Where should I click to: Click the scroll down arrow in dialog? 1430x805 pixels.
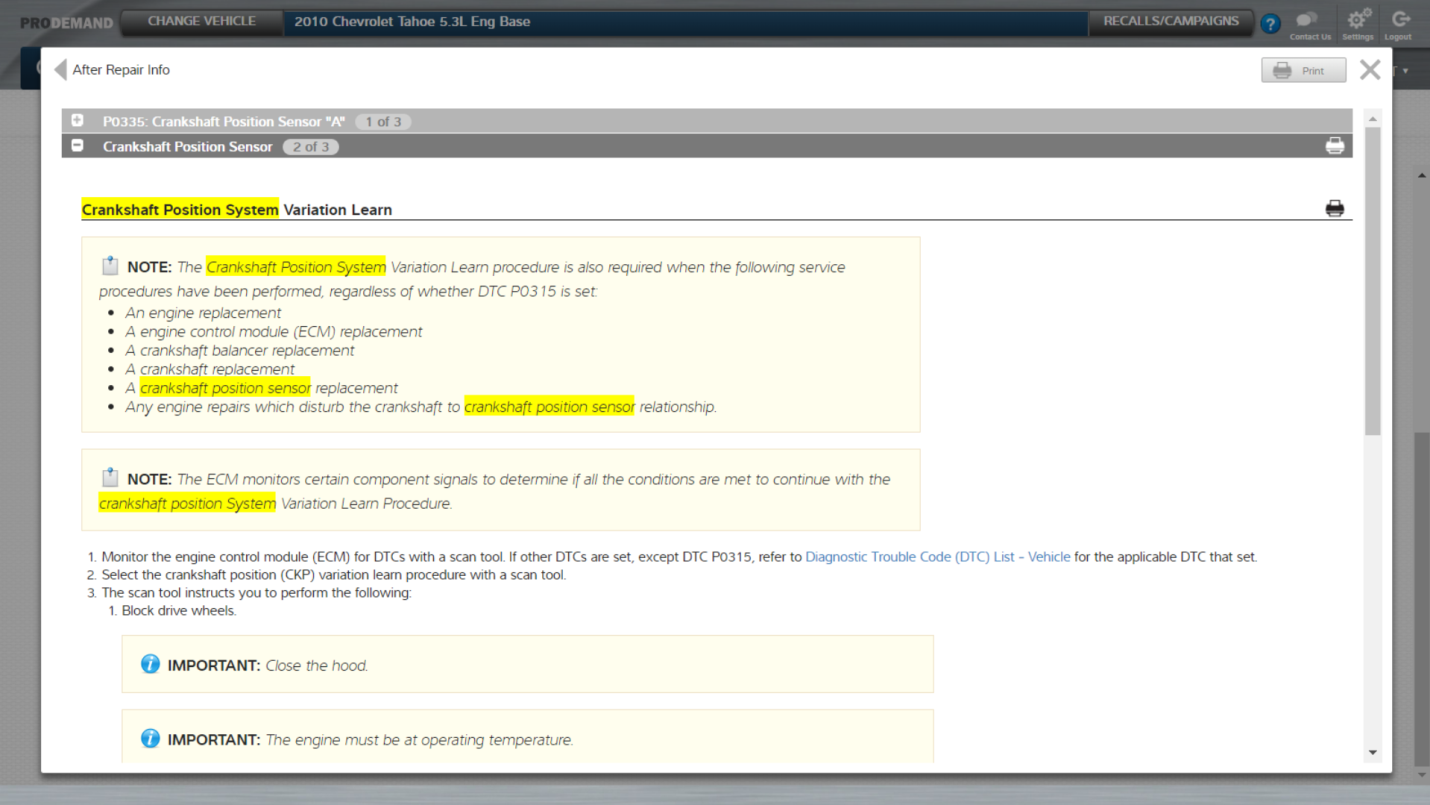1372,752
